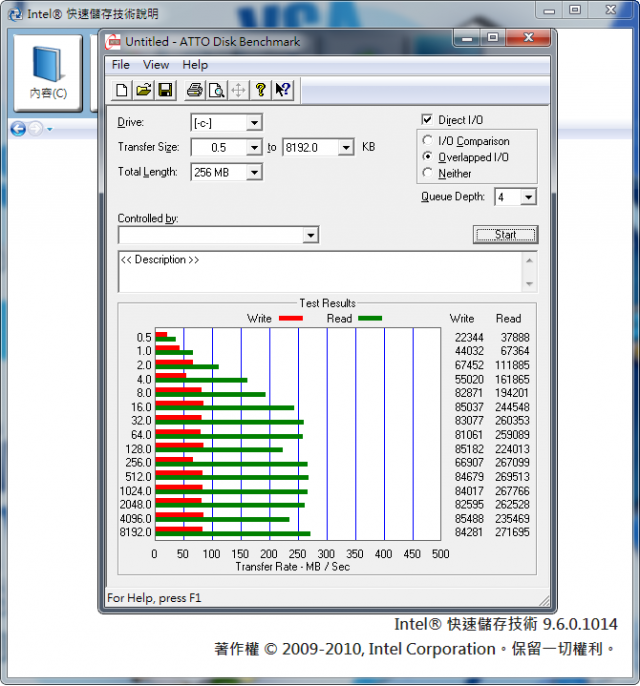Viewport: 640px width, 686px height.
Task: Click the Intel Corporation copyright line
Action: [415, 649]
